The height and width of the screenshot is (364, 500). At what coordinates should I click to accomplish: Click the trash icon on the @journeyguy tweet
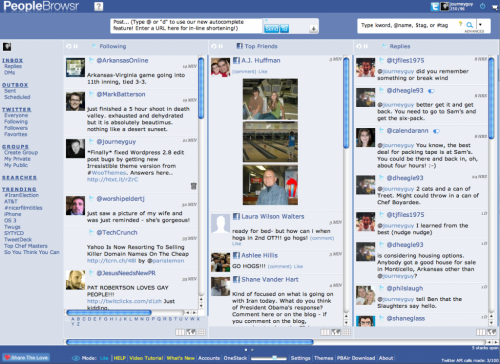point(194,186)
